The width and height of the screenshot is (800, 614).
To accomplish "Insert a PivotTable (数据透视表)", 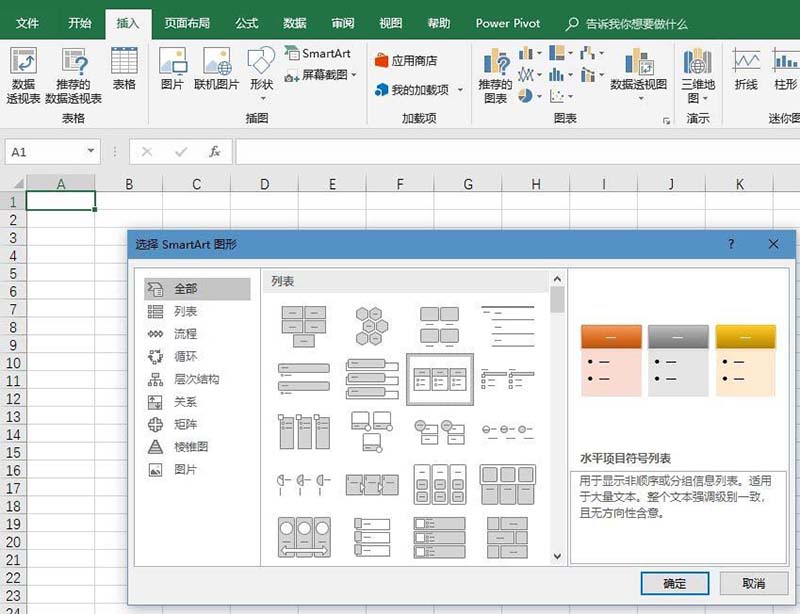I will point(22,75).
